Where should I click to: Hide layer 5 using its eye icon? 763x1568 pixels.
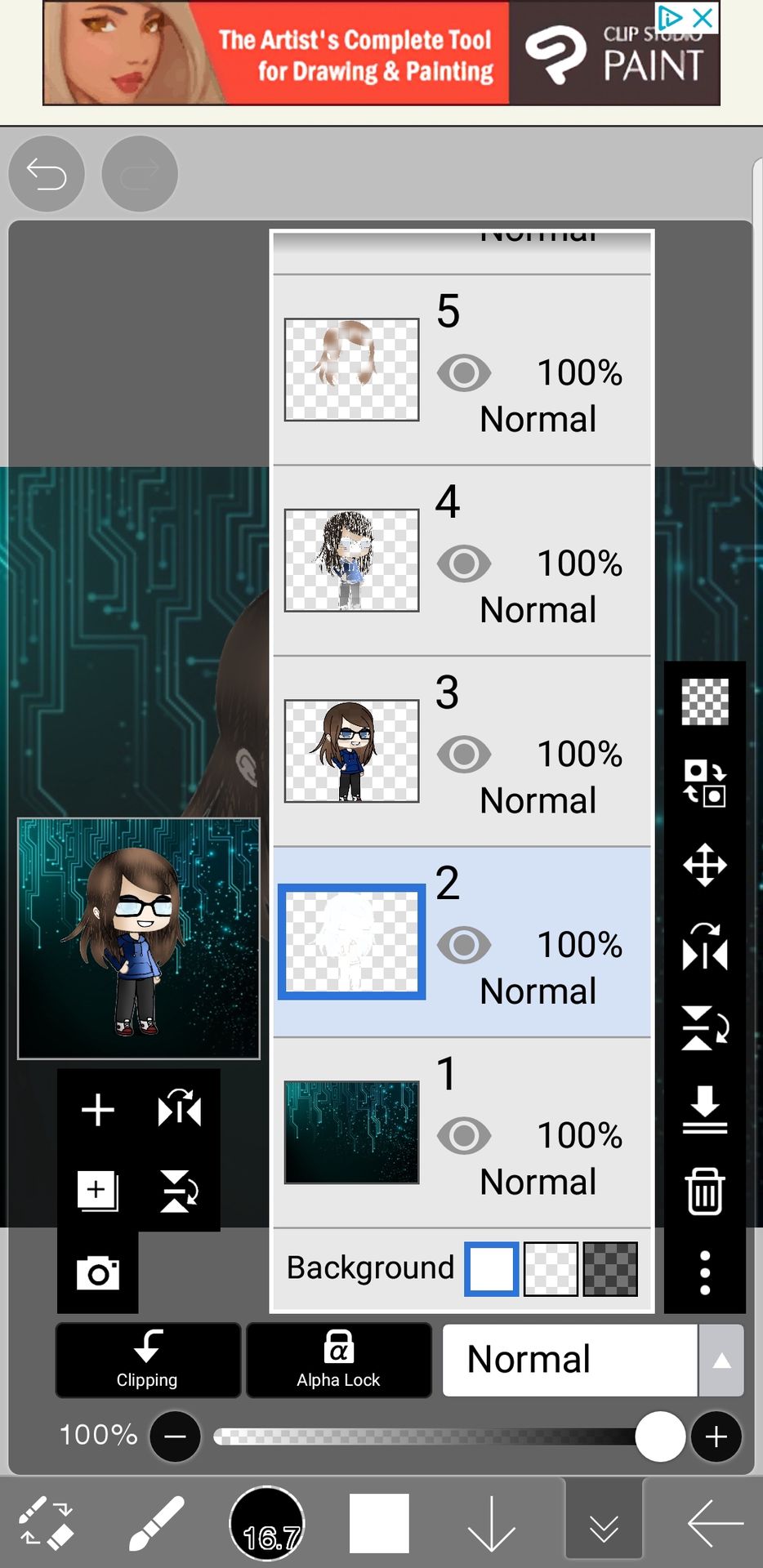point(464,373)
